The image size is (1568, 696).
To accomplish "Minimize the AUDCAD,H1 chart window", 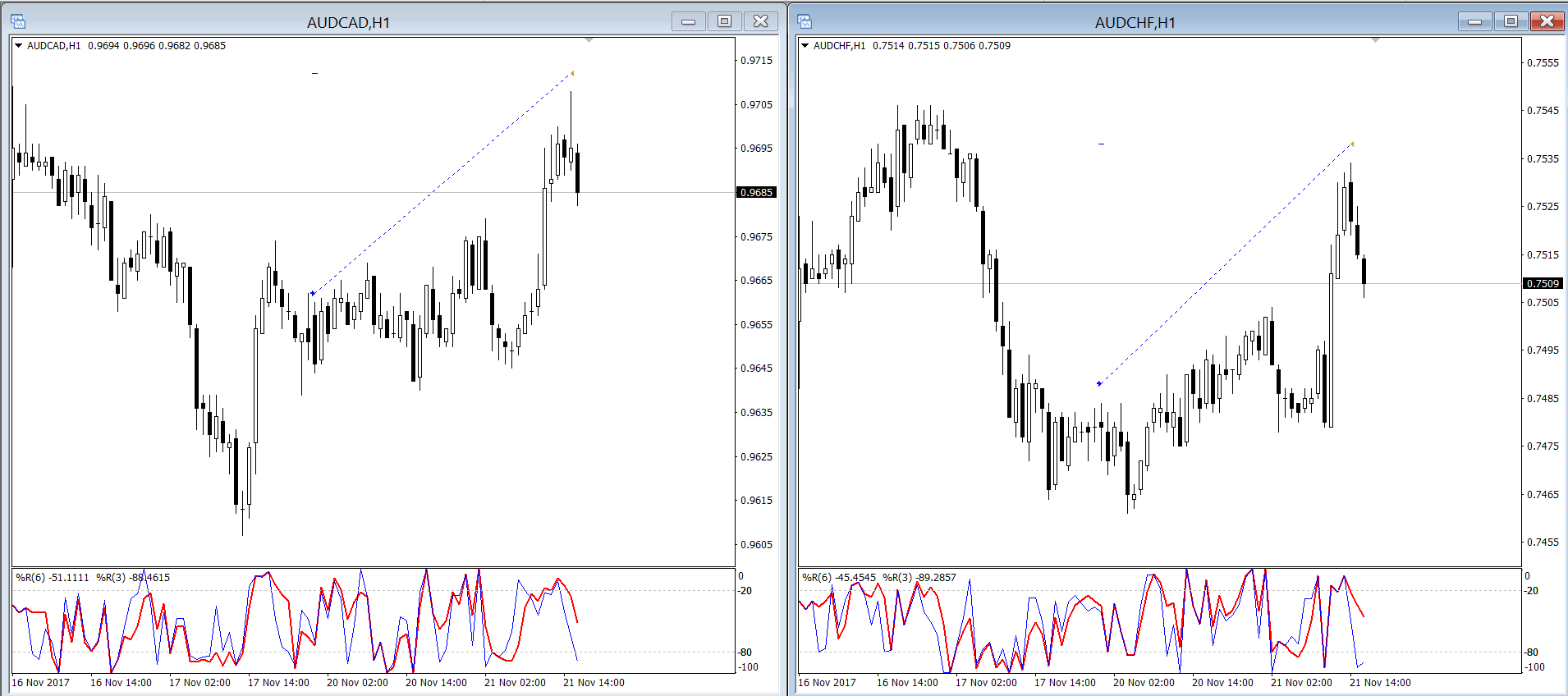I will coord(689,21).
